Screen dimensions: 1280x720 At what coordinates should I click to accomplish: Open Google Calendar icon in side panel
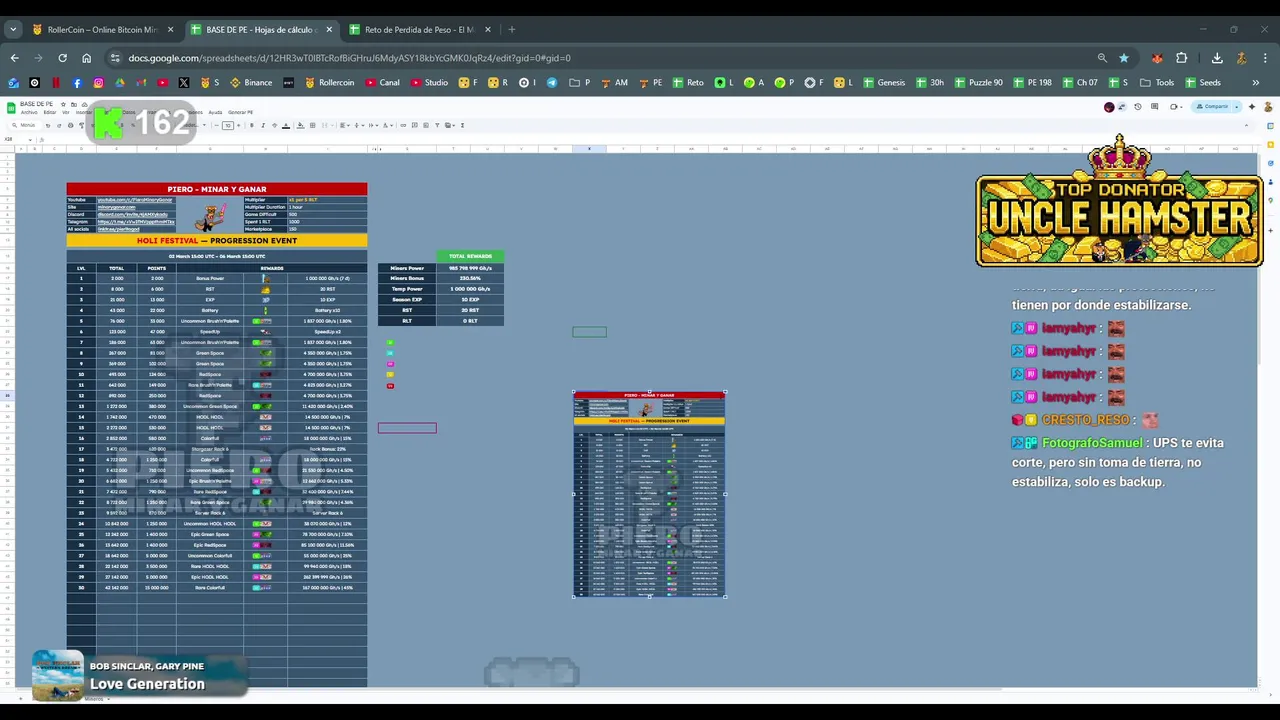pos(1270,126)
